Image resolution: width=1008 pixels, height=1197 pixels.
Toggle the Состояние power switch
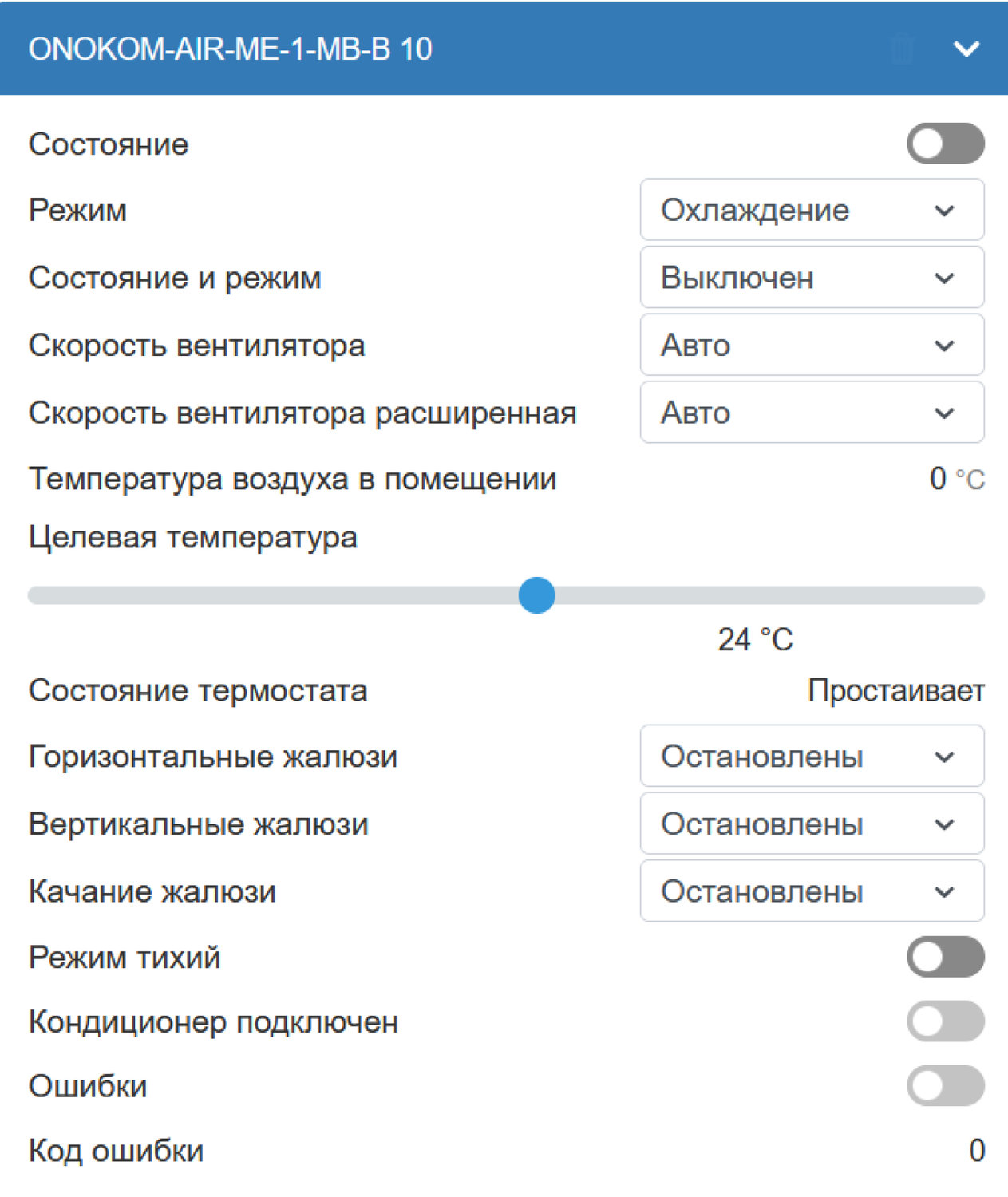[x=945, y=144]
